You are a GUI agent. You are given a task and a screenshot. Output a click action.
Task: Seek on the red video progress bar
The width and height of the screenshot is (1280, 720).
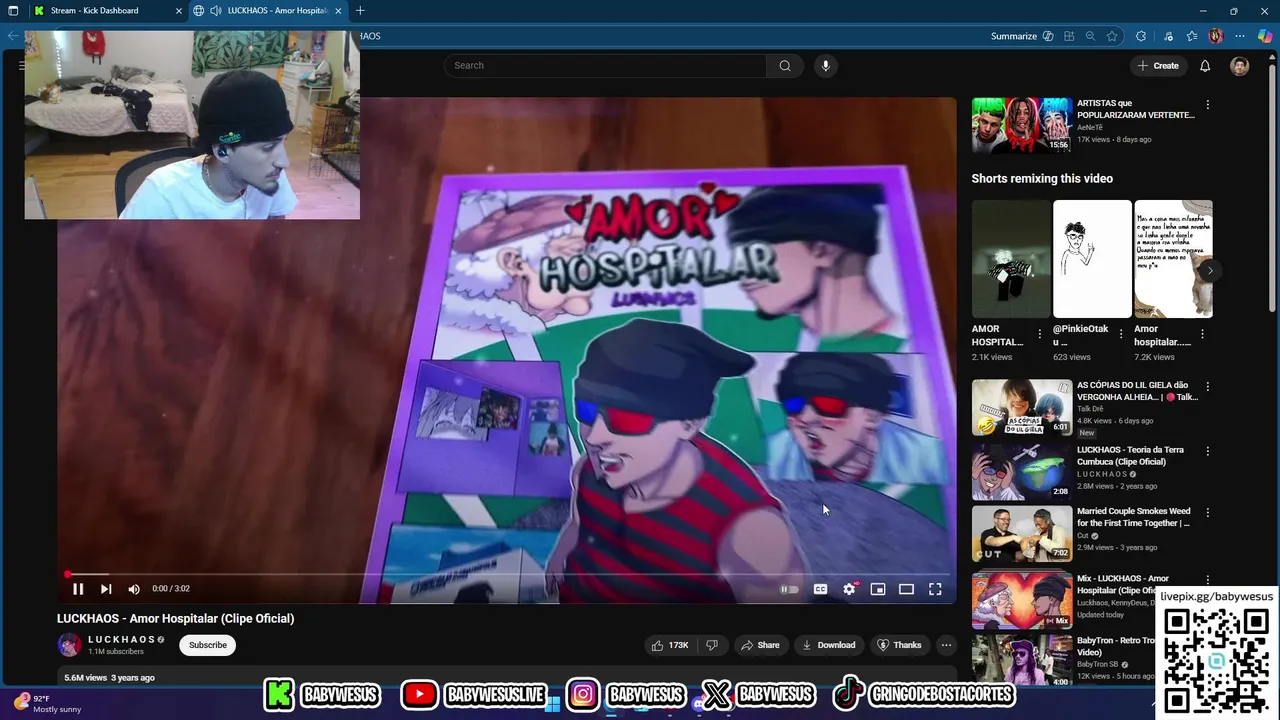tap(506, 574)
